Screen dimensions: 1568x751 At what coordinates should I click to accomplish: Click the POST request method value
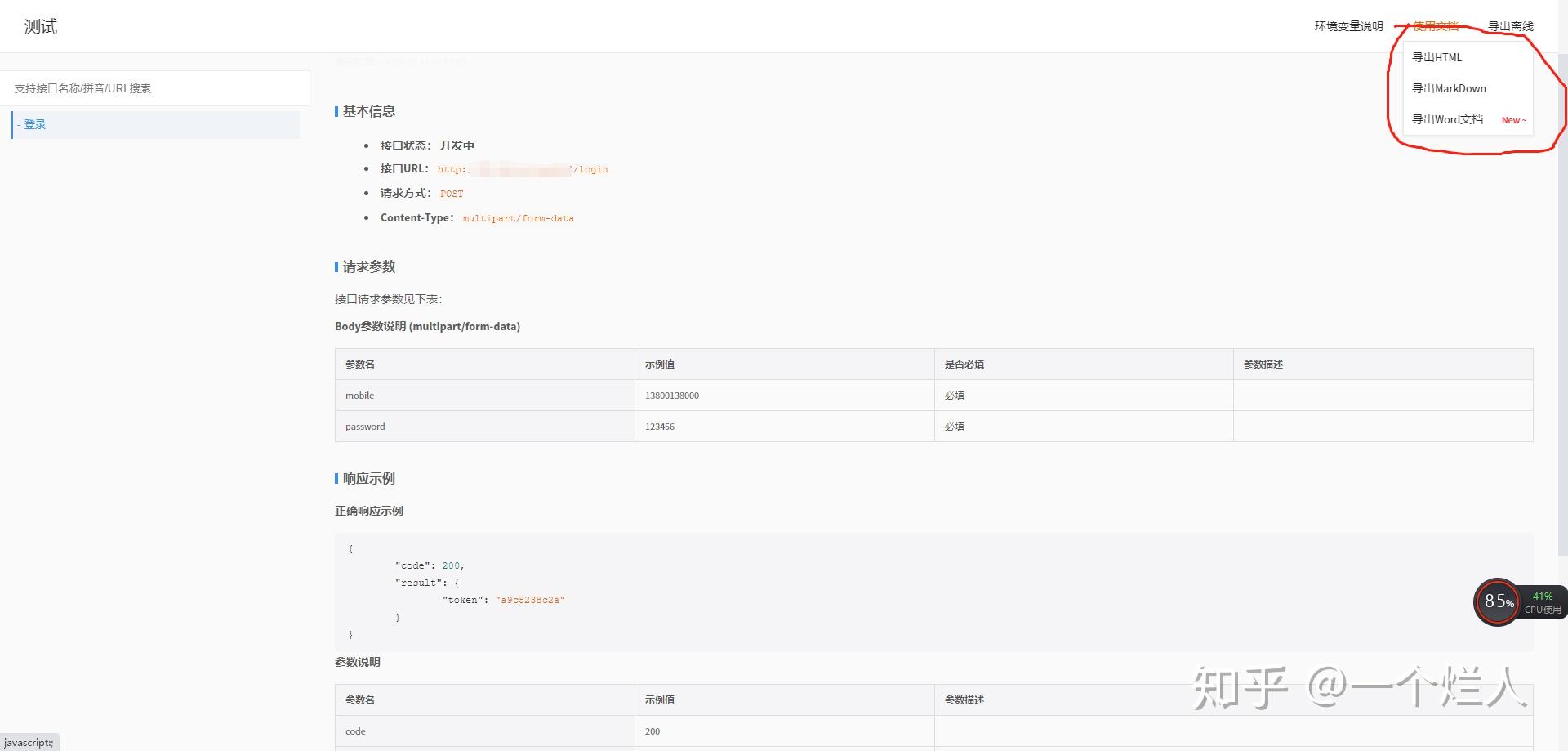pyautogui.click(x=452, y=194)
